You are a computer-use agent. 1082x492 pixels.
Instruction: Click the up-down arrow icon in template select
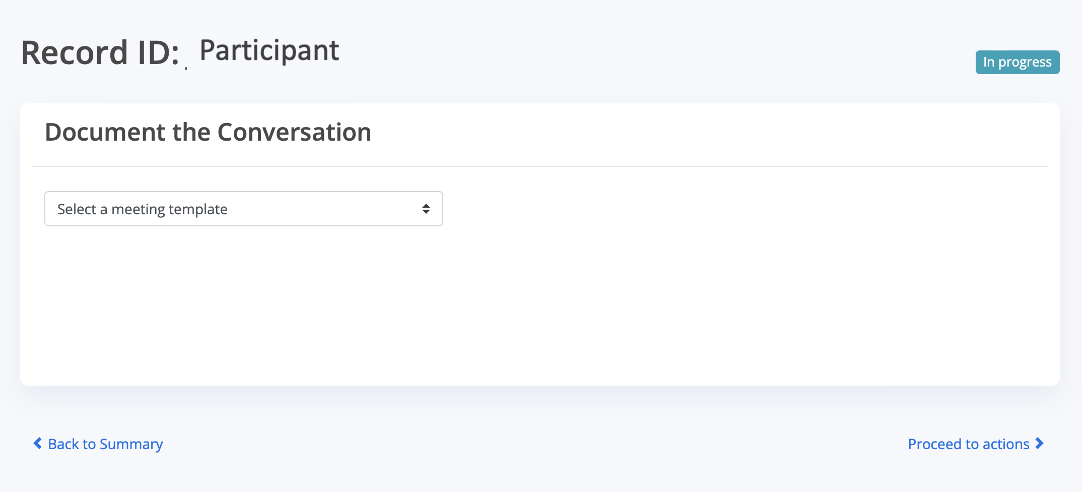426,209
